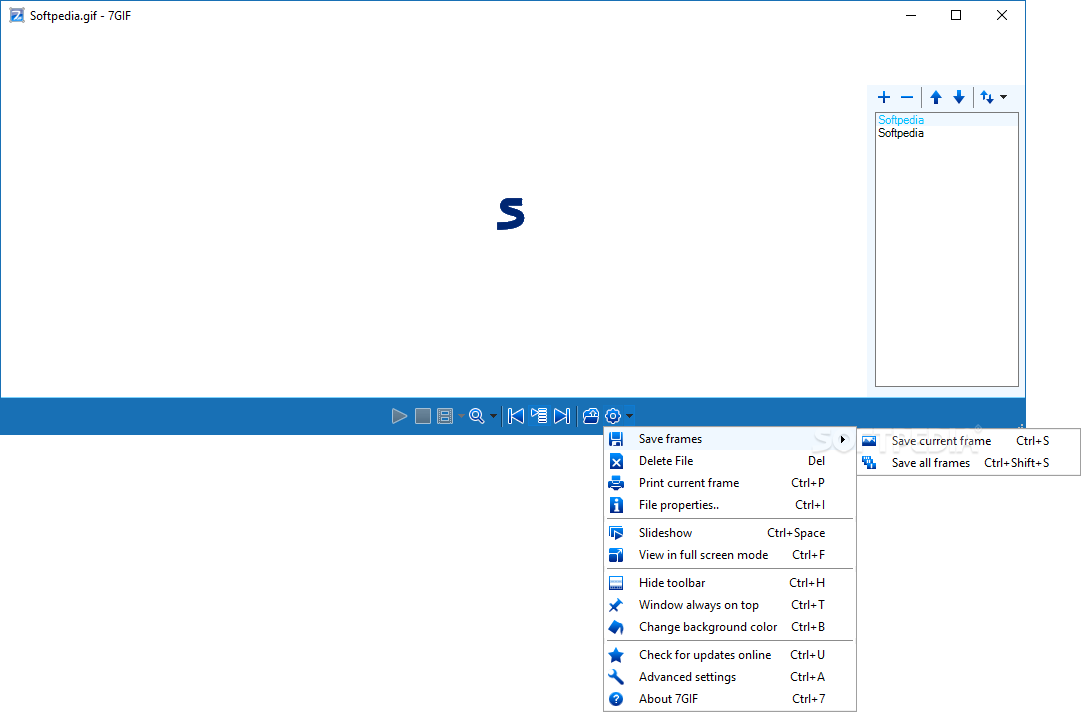The width and height of the screenshot is (1081, 712).
Task: Click the magnifier zoom icon
Action: coord(476,416)
